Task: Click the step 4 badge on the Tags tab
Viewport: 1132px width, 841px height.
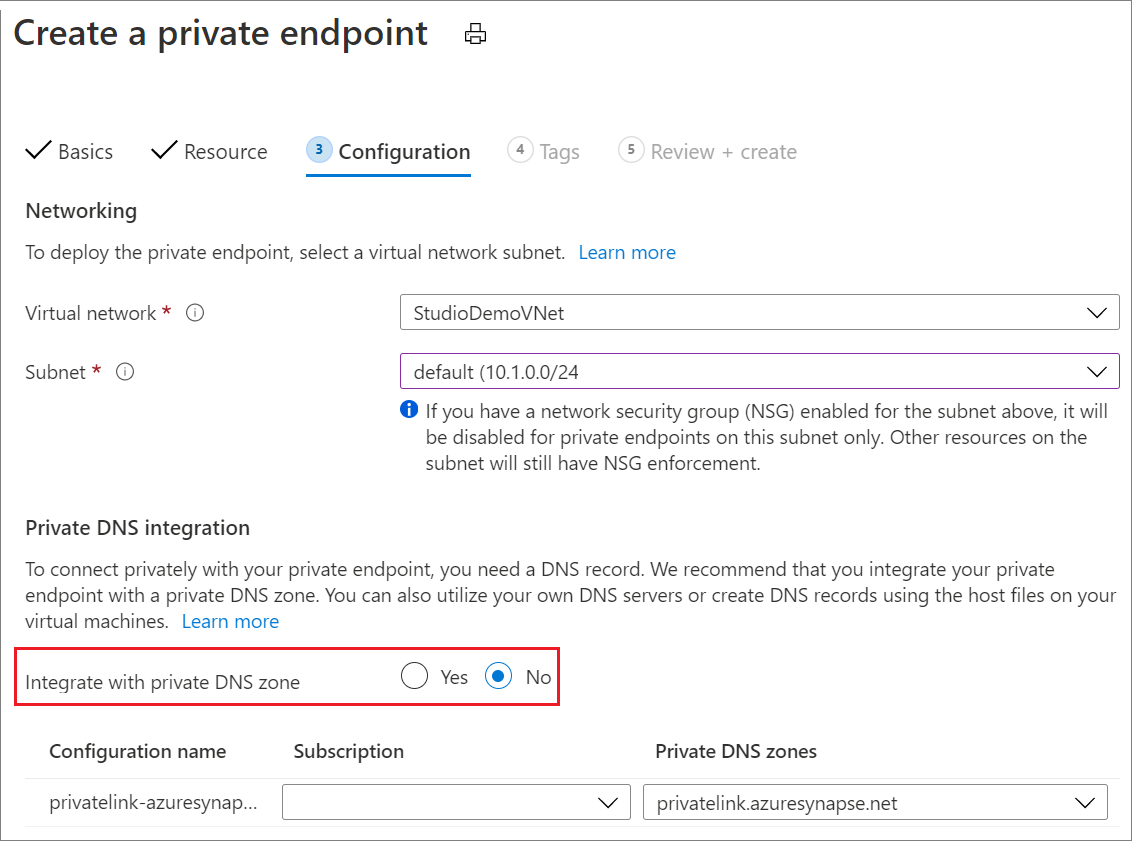Action: pos(520,150)
